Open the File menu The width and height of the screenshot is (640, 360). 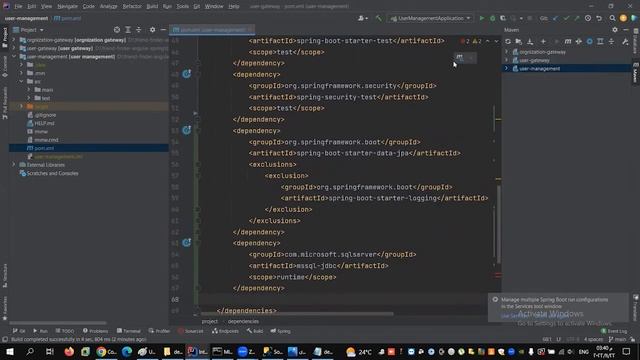pyautogui.click(x=18, y=7)
